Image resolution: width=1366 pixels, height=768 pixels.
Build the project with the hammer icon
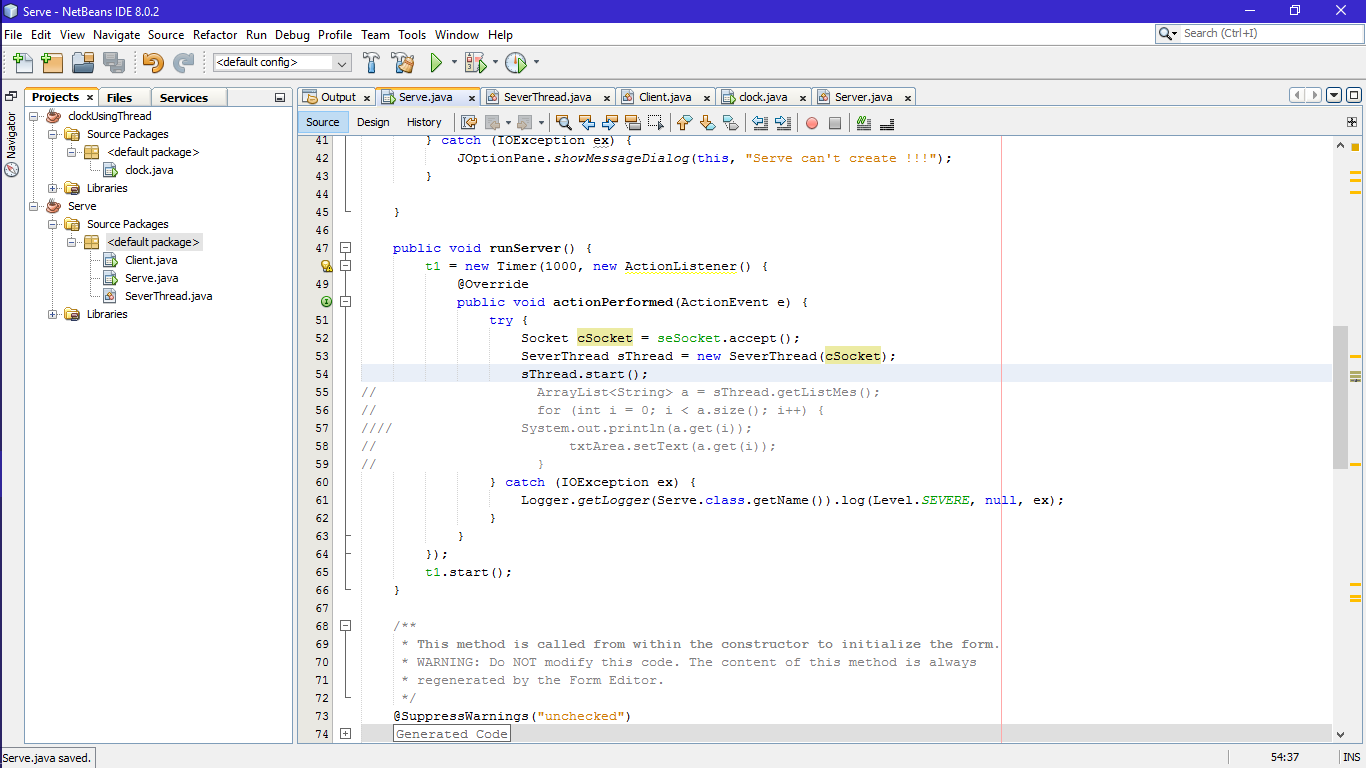click(x=371, y=62)
